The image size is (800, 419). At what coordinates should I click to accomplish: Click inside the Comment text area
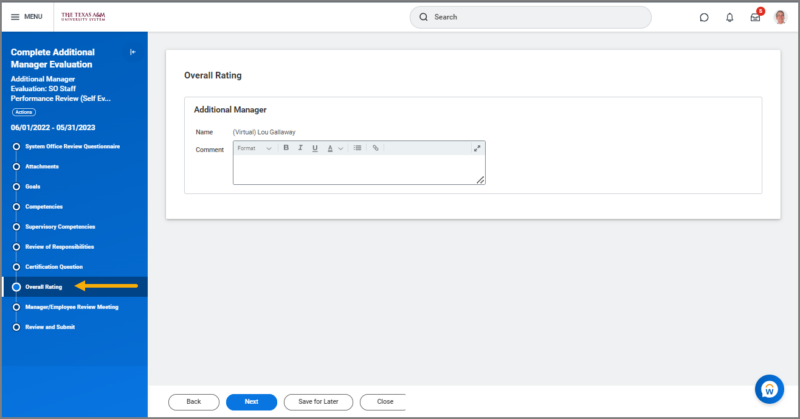click(x=359, y=169)
